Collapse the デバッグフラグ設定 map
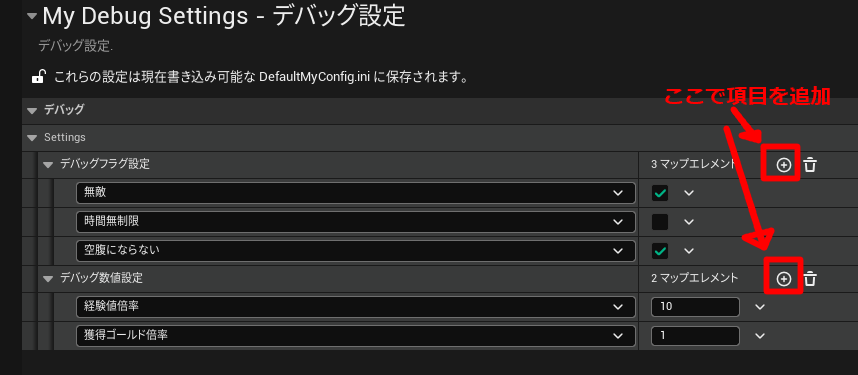 tap(49, 164)
